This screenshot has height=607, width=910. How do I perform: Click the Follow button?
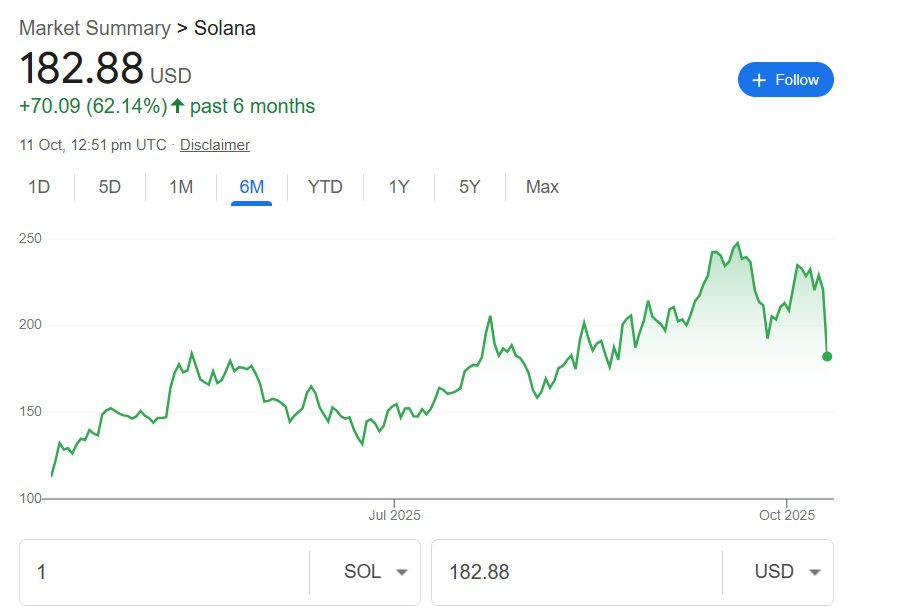[x=785, y=80]
